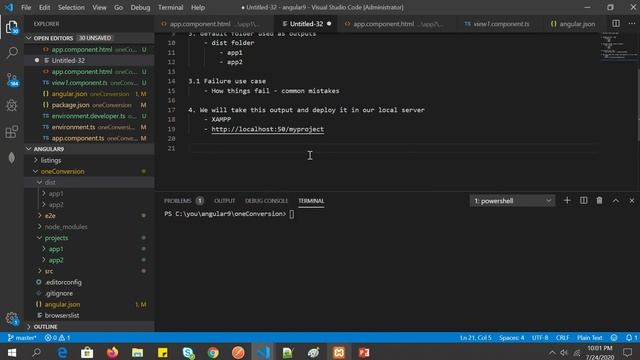Click the editor minimap preview

(x=618, y=47)
